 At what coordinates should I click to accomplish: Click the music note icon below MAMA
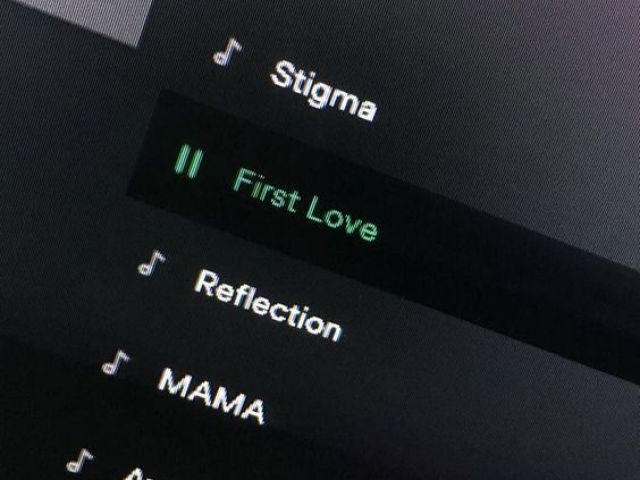[x=80, y=461]
